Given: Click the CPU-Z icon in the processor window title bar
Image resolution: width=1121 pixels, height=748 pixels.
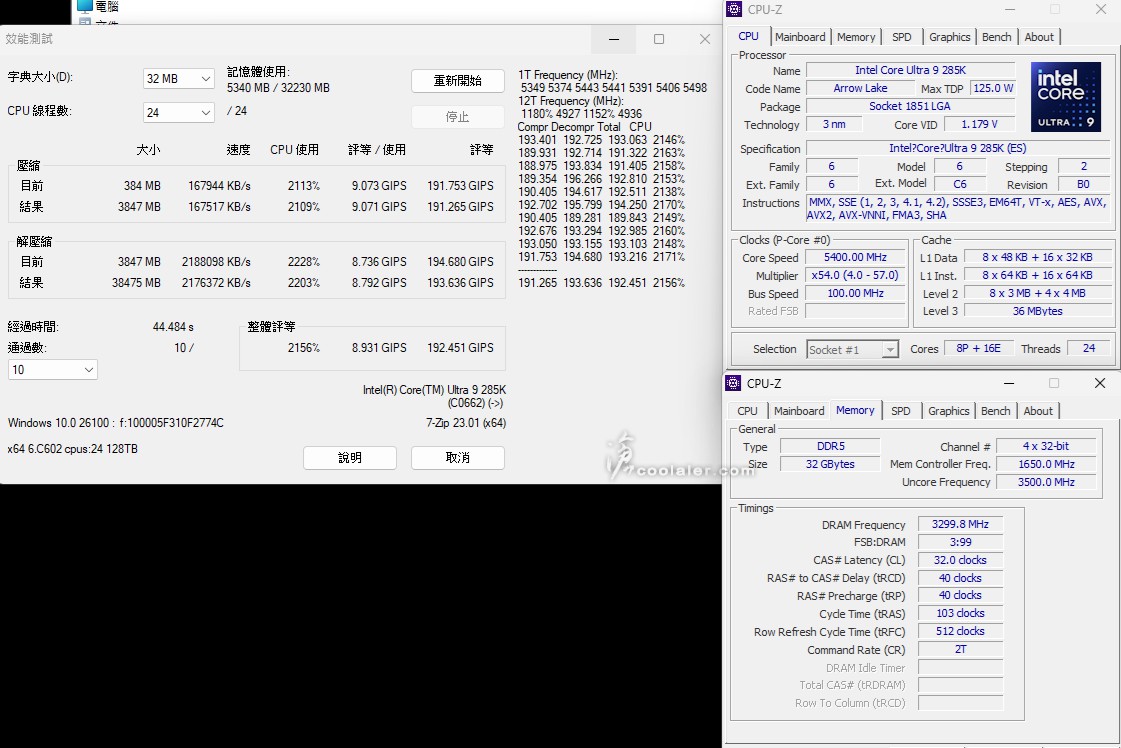Looking at the screenshot, I should (734, 10).
